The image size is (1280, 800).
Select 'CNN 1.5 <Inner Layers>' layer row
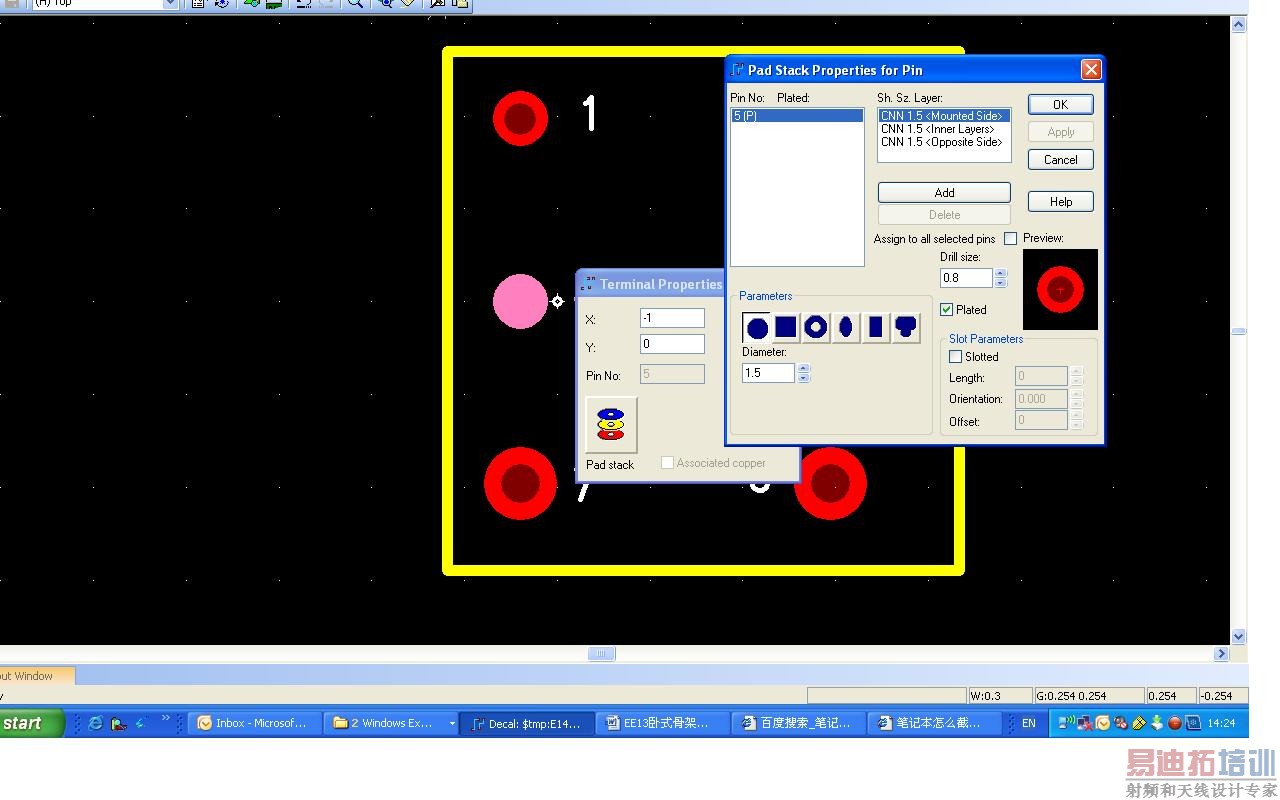(x=944, y=129)
